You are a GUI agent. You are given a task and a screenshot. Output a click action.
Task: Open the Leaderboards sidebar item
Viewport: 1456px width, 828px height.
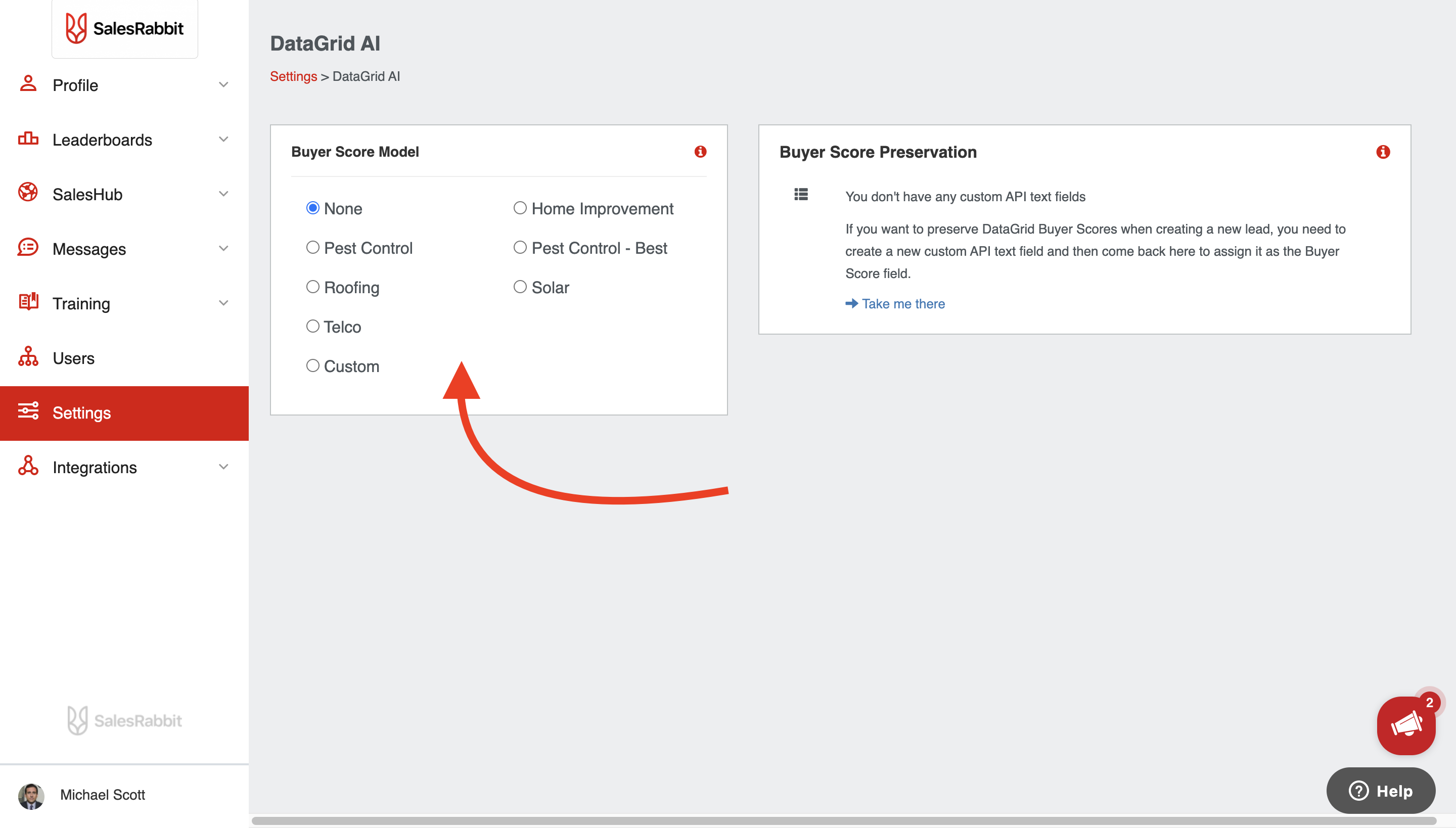124,140
